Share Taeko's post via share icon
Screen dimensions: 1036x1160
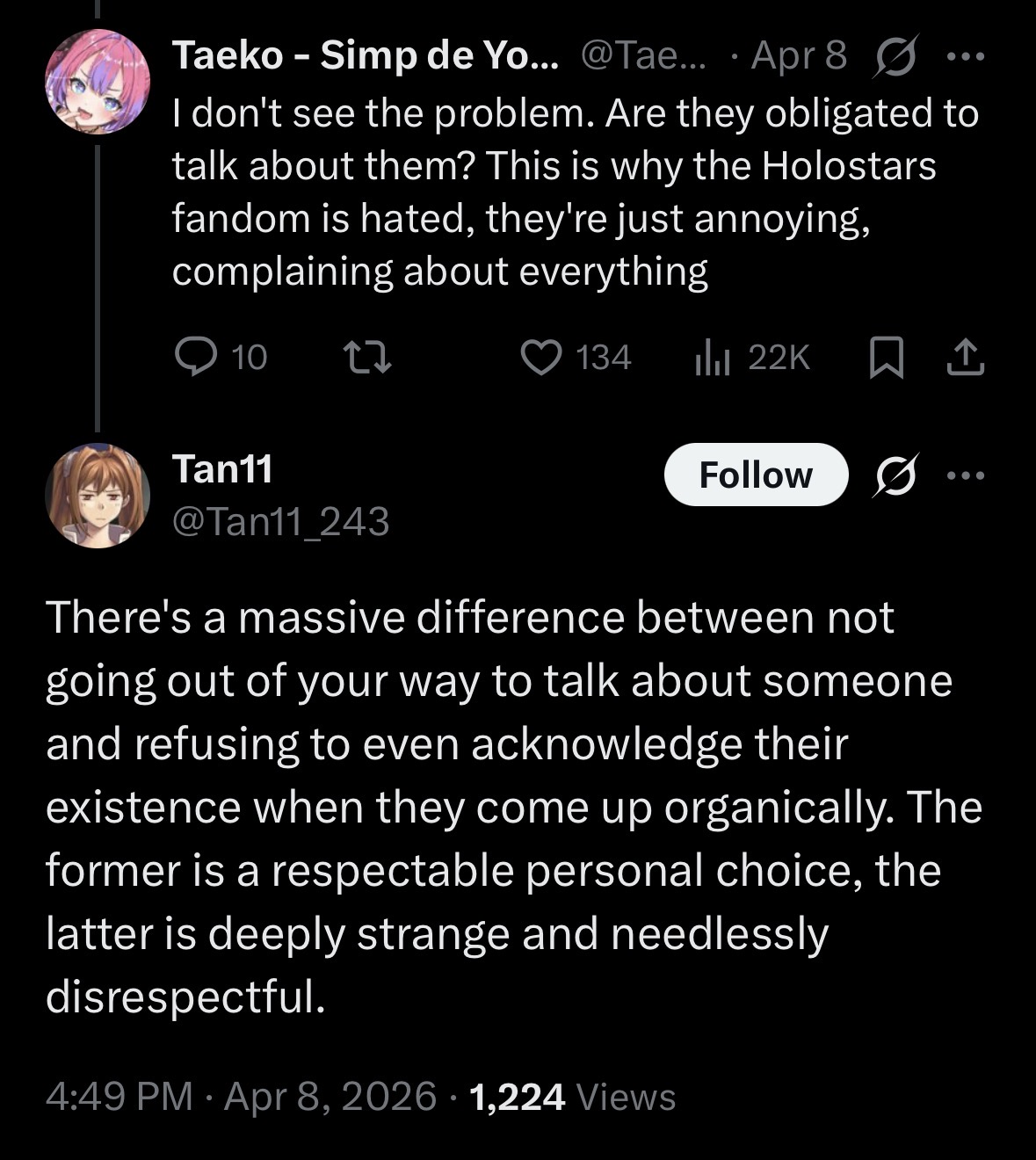click(x=965, y=357)
